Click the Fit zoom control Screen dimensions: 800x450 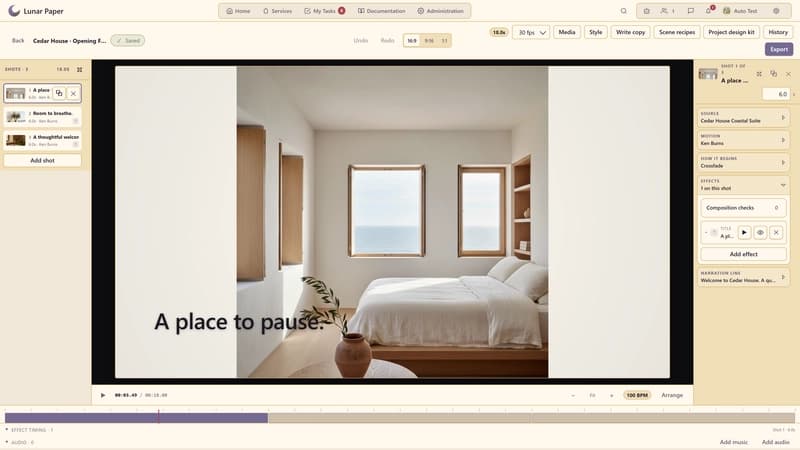click(x=592, y=395)
